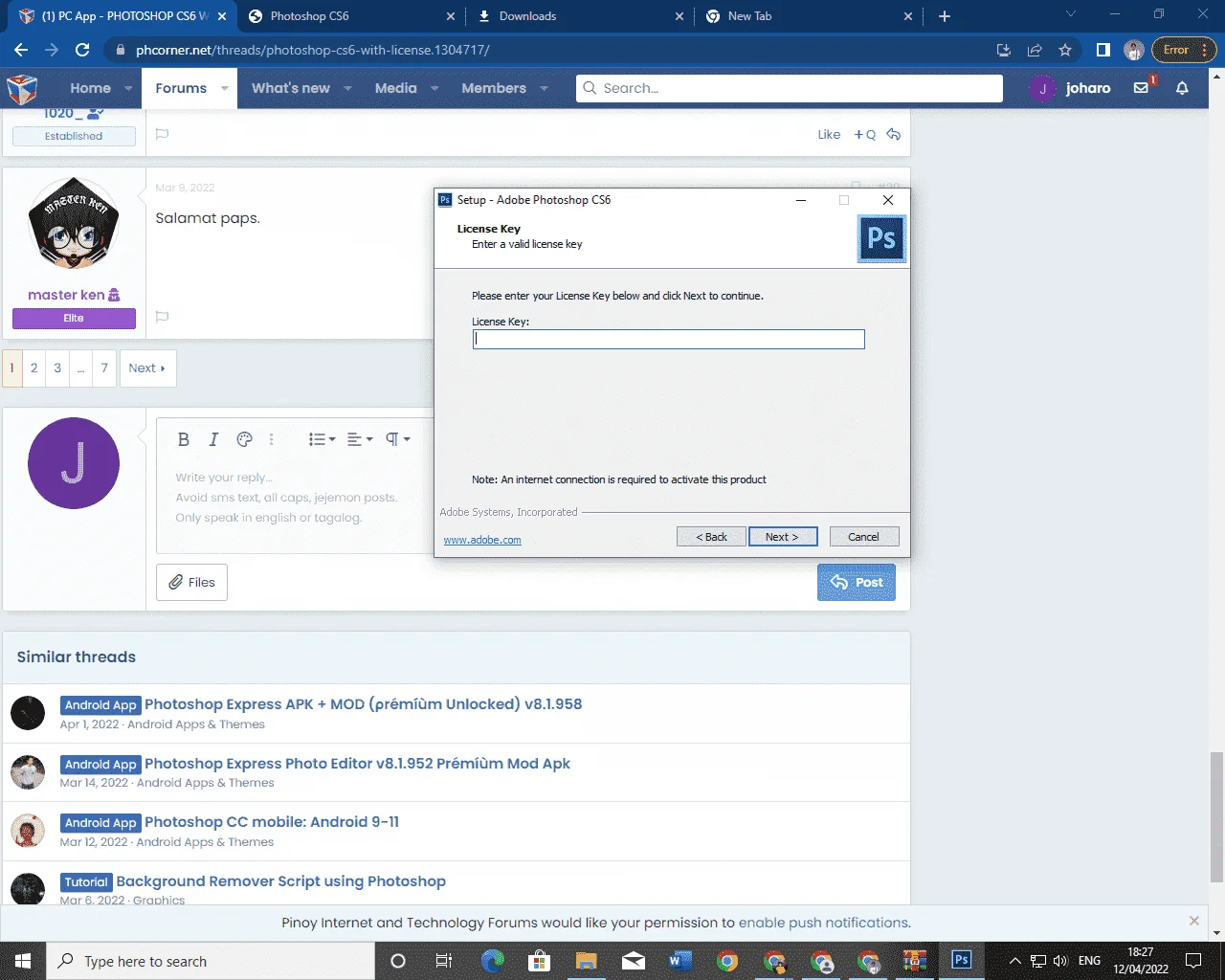Click the share page icon in the address bar
Viewport: 1225px width, 980px height.
(1035, 50)
